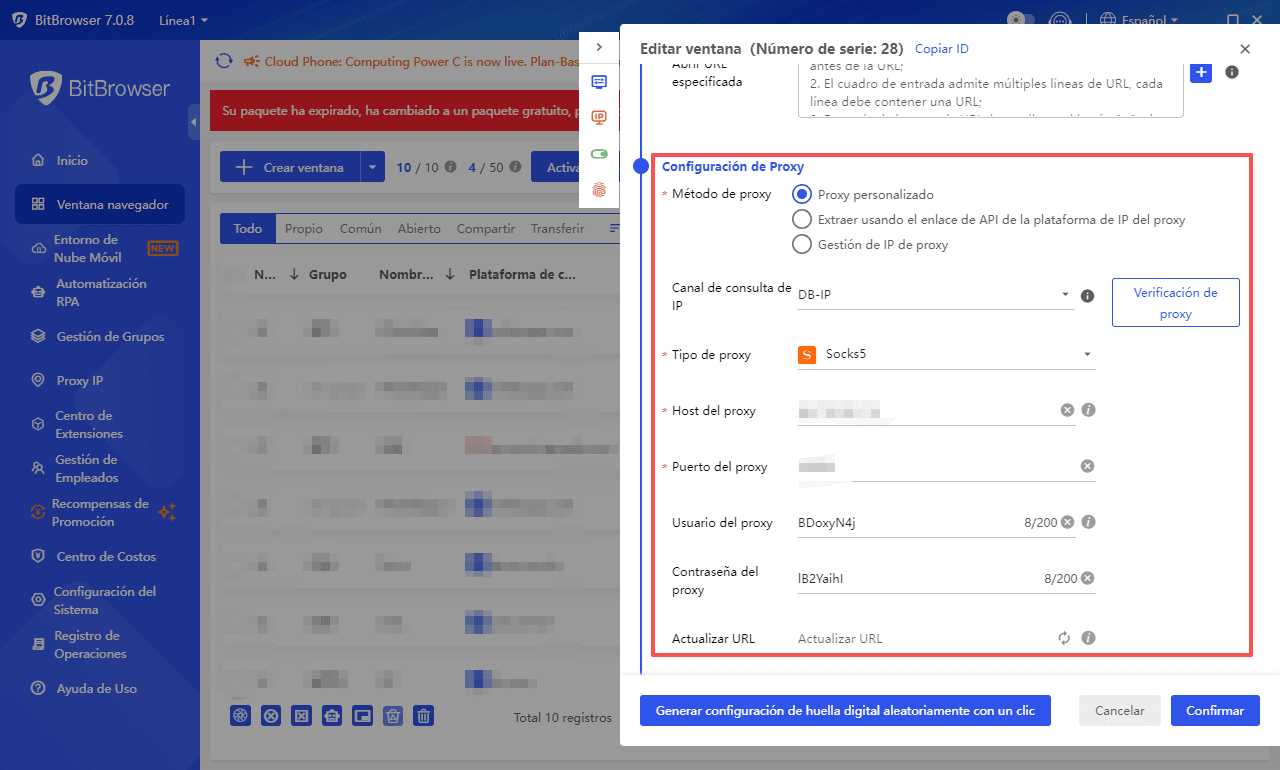This screenshot has height=770, width=1280.
Task: Click the refresh icon beside Actualizar URL
Action: (x=1064, y=638)
